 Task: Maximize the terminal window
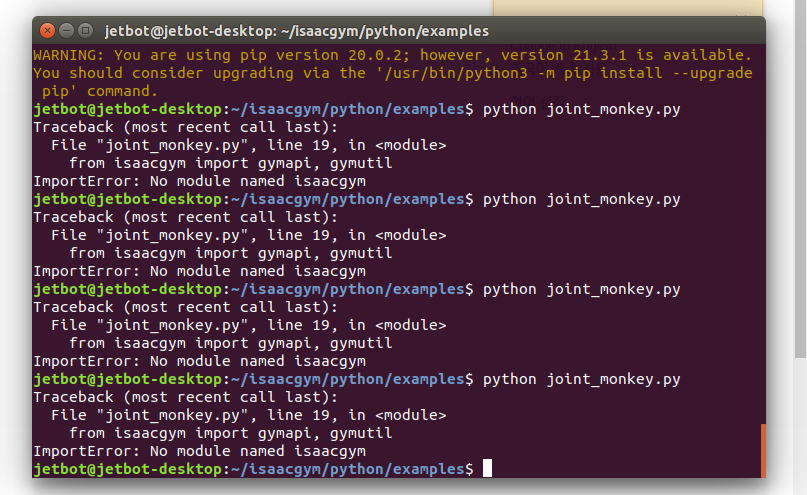85,31
